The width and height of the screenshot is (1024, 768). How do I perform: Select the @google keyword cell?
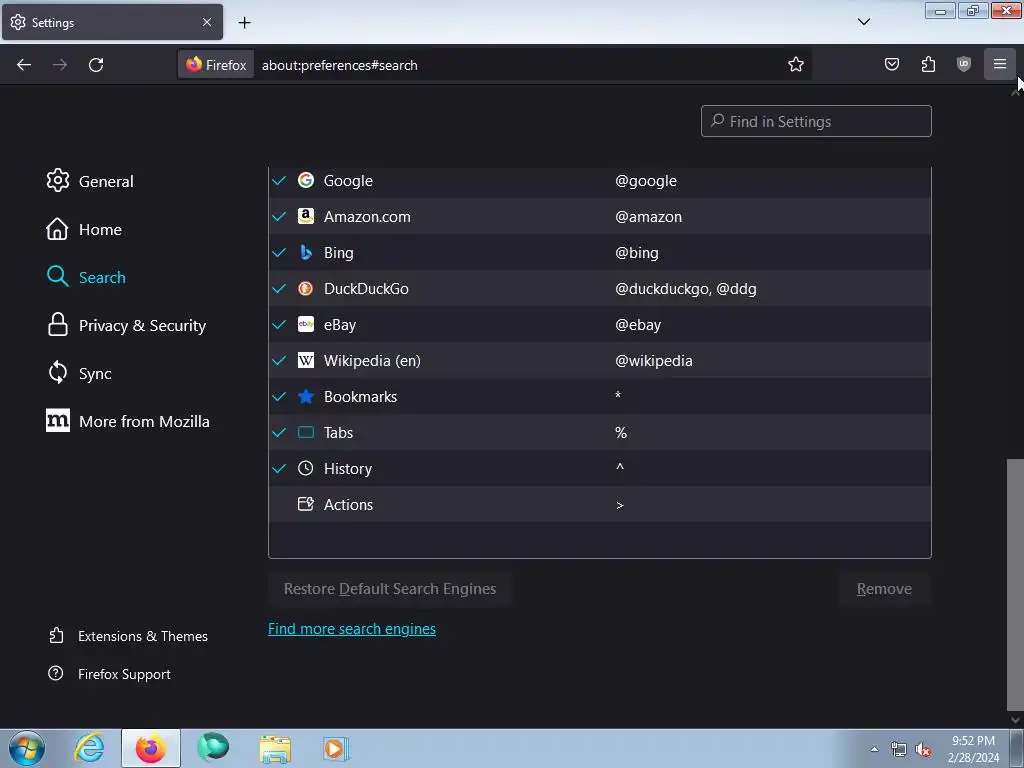pos(646,181)
